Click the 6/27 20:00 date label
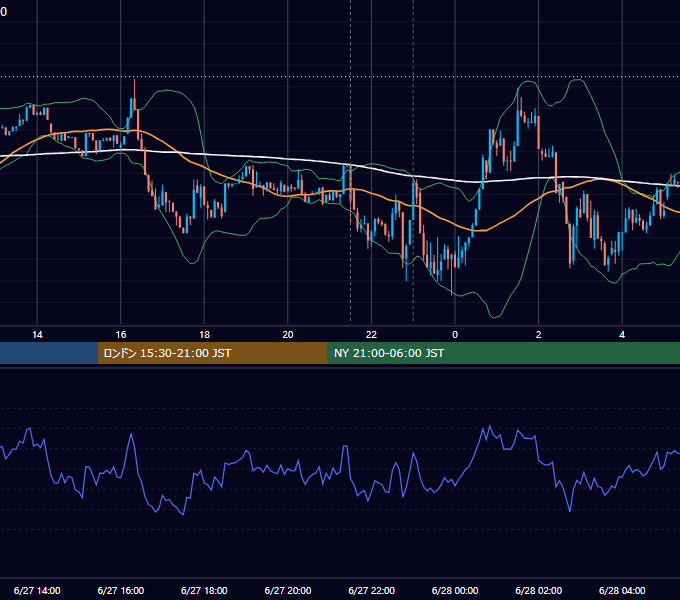Viewport: 680px width, 600px height. (288, 590)
